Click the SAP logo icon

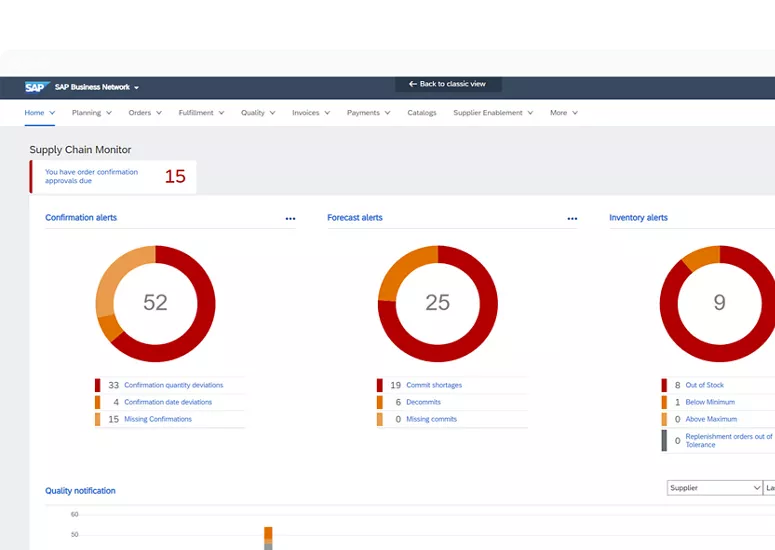[38, 87]
